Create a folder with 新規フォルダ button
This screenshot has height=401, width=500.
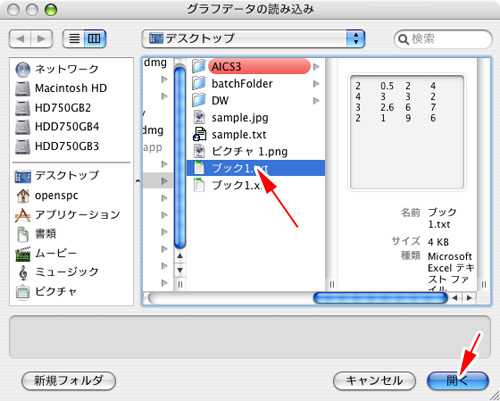pos(69,381)
